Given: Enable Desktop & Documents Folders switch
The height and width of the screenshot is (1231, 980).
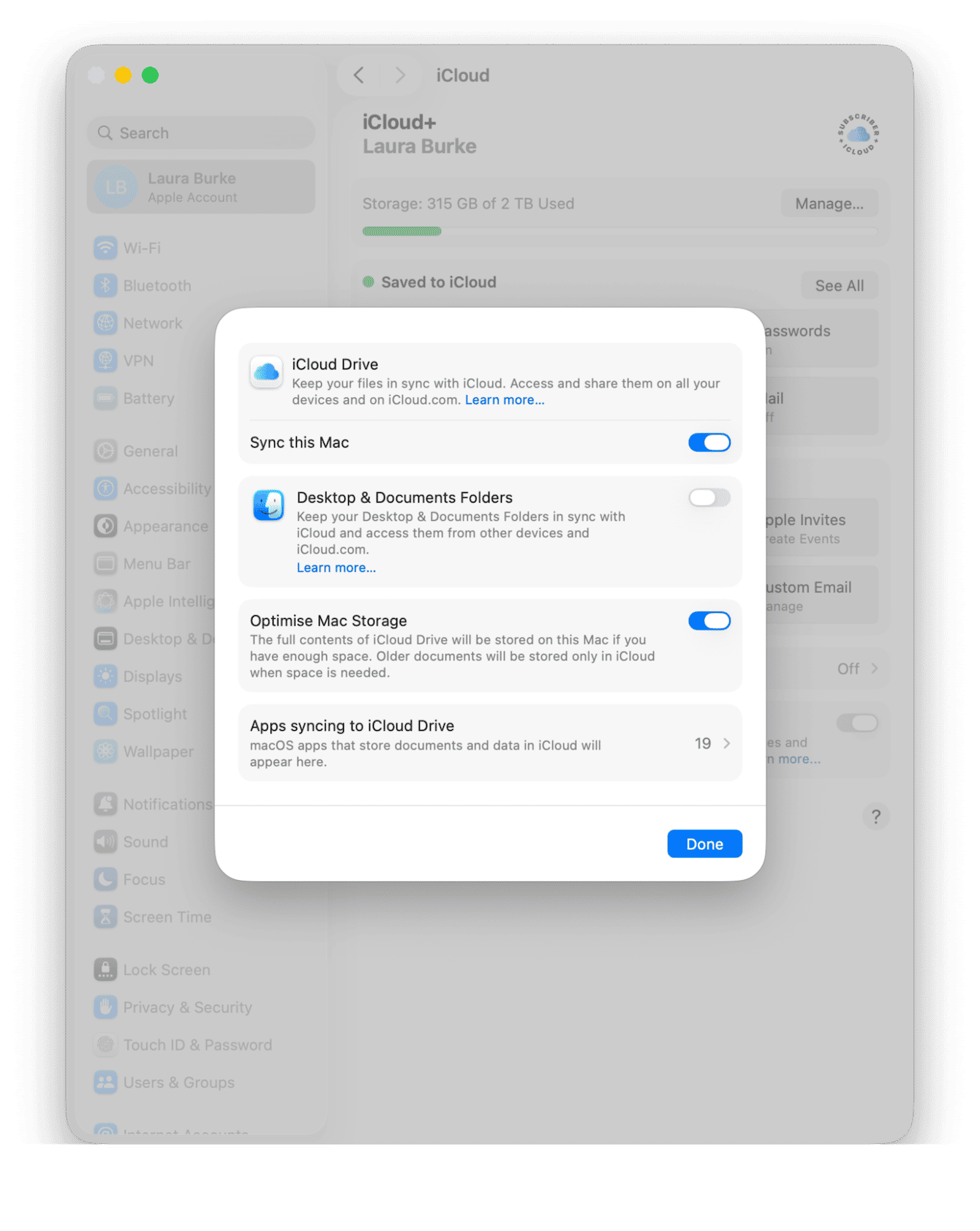Looking at the screenshot, I should pyautogui.click(x=709, y=498).
